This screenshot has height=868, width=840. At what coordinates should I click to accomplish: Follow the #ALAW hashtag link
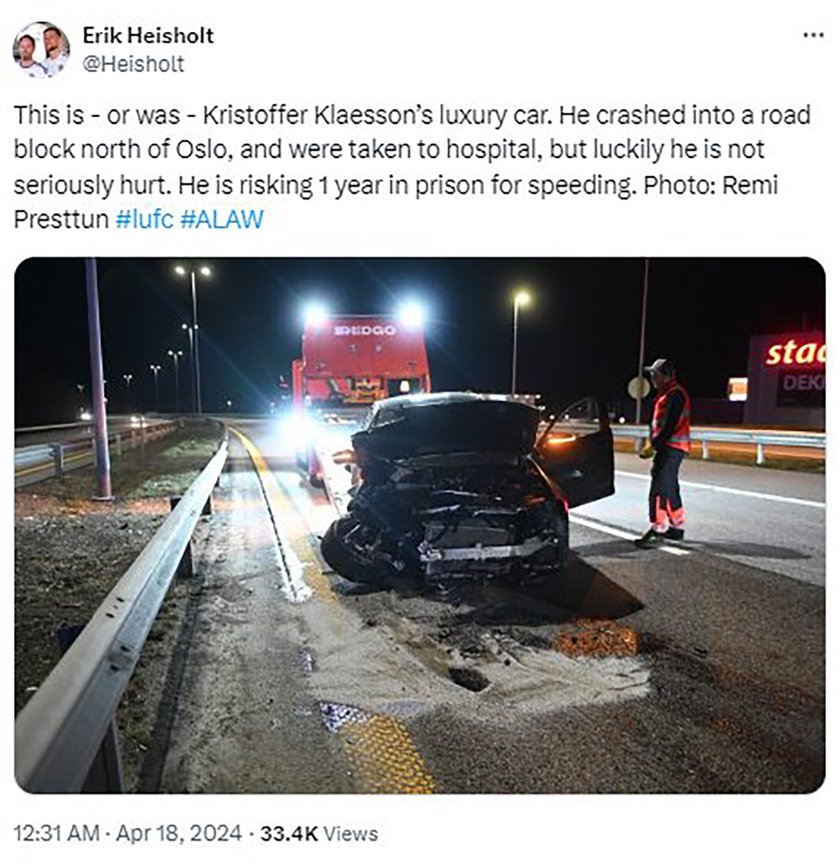pyautogui.click(x=221, y=219)
